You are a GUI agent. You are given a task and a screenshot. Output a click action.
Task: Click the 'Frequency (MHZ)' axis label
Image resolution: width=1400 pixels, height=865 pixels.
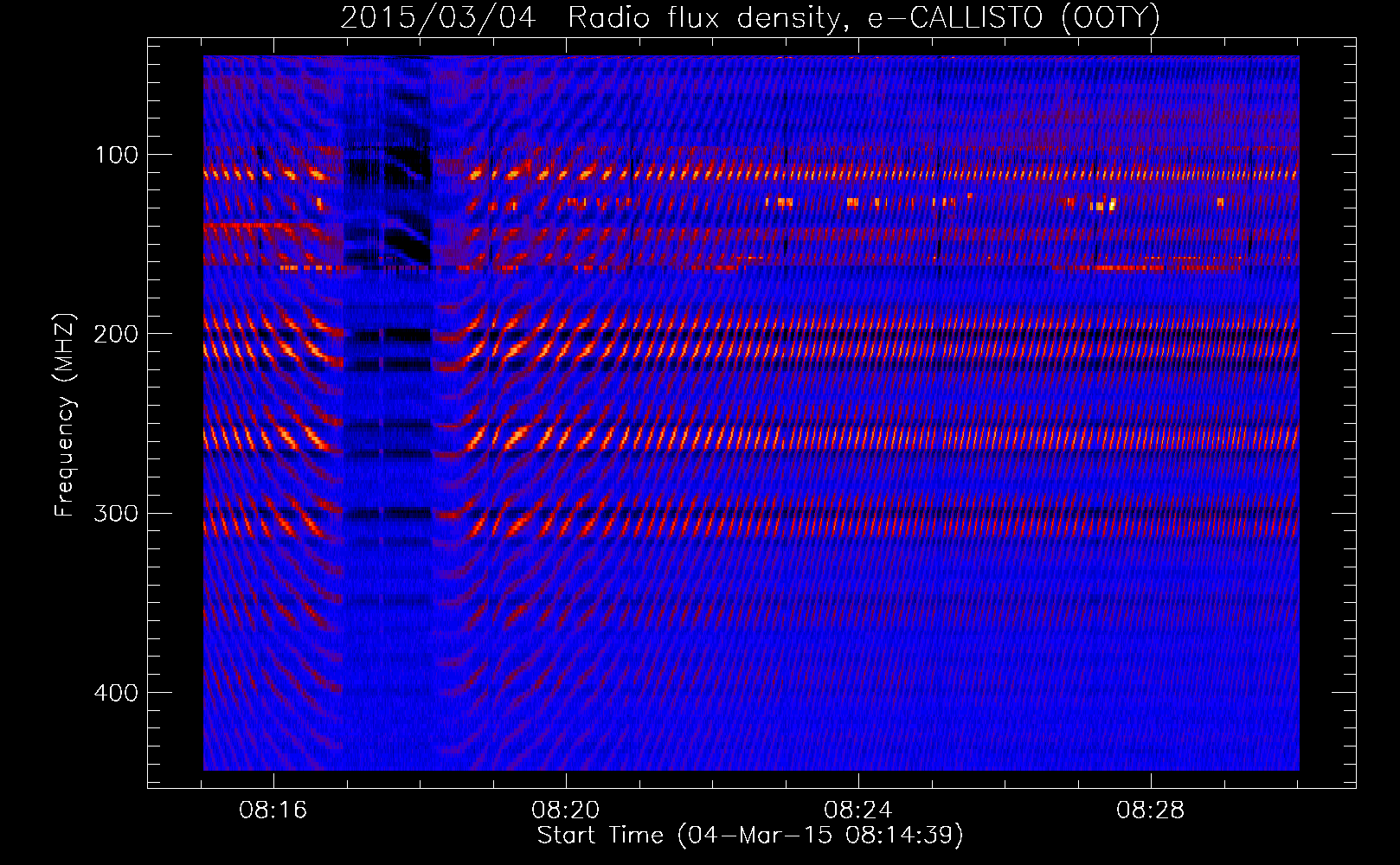65,414
